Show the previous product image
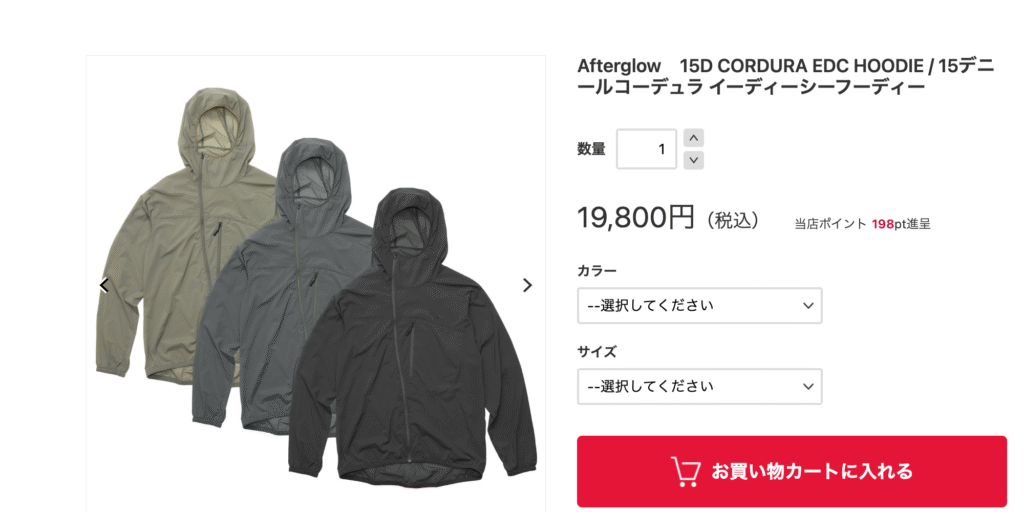Image resolution: width=1024 pixels, height=512 pixels. click(x=104, y=285)
